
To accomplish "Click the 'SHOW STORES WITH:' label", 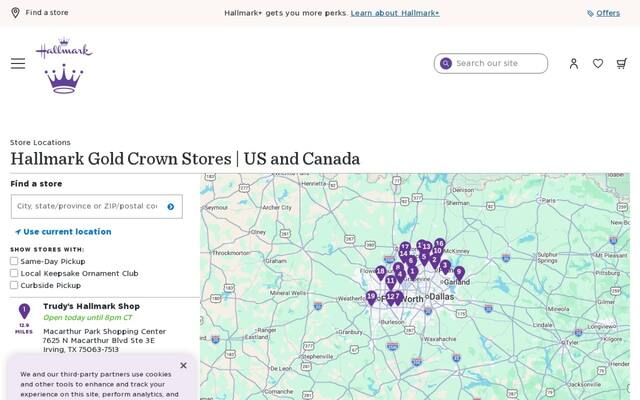I will pyautogui.click(x=47, y=249).
